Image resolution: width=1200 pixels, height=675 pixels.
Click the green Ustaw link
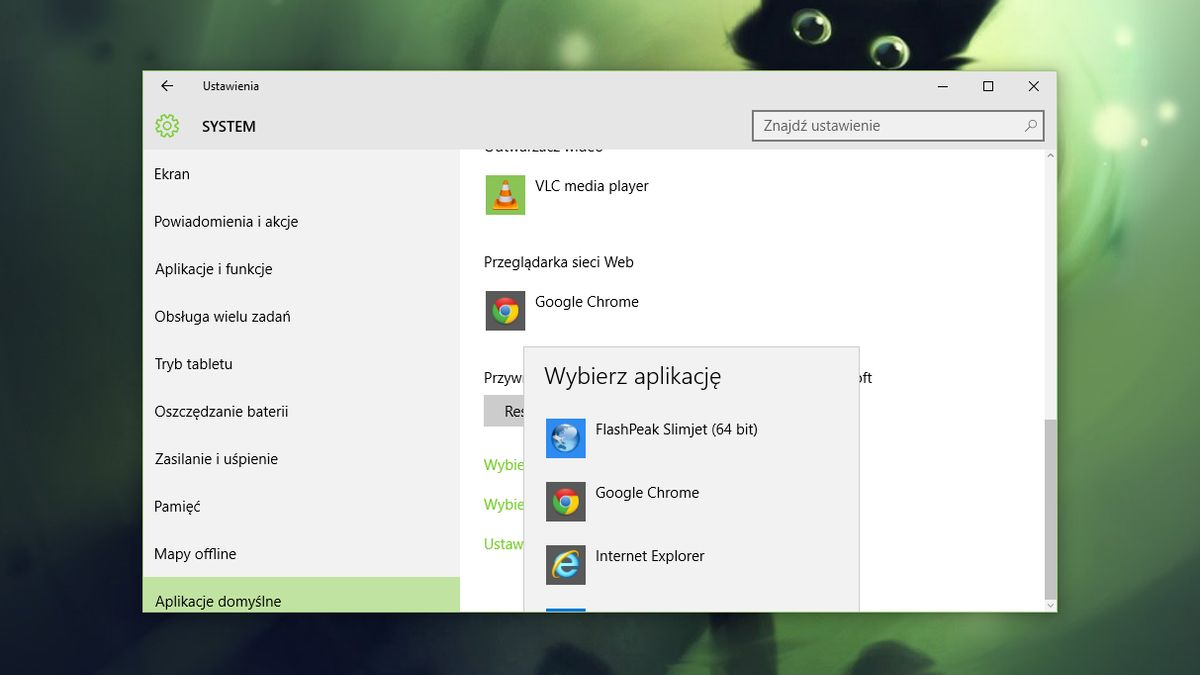pyautogui.click(x=504, y=544)
